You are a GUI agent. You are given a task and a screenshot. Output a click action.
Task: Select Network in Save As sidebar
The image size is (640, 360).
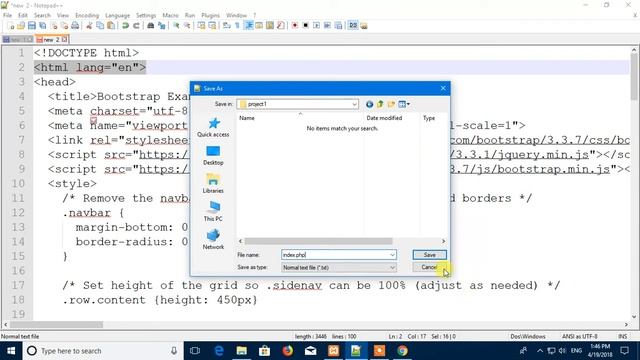click(213, 240)
